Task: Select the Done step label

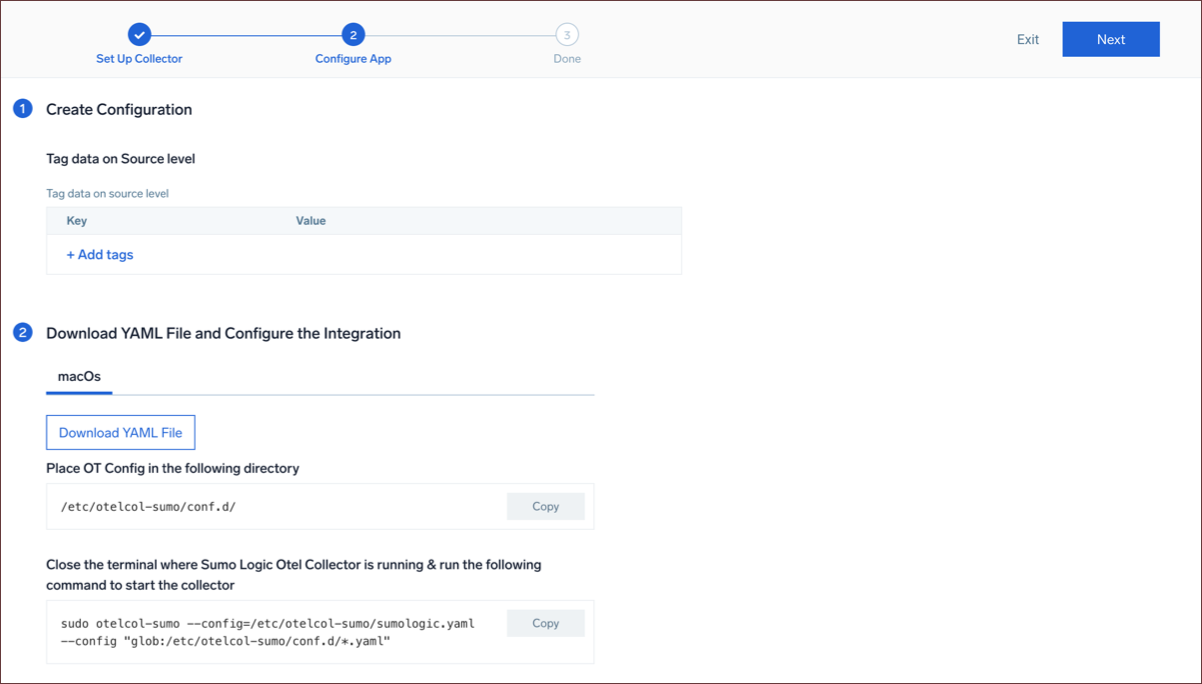Action: [x=567, y=59]
